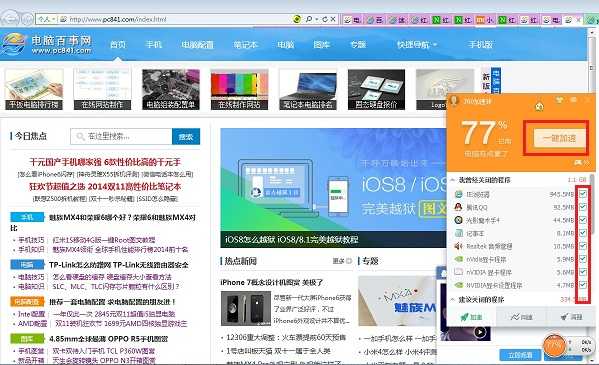Collapse the 我曾经关闭的程序 section
Screen dimensions: 599x365
[453, 180]
